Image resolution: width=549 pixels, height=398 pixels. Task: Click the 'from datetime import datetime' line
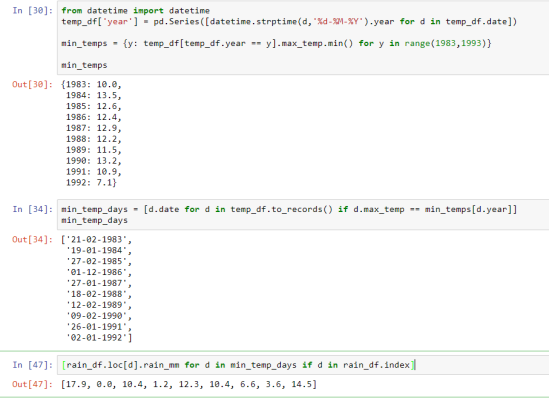(x=135, y=11)
